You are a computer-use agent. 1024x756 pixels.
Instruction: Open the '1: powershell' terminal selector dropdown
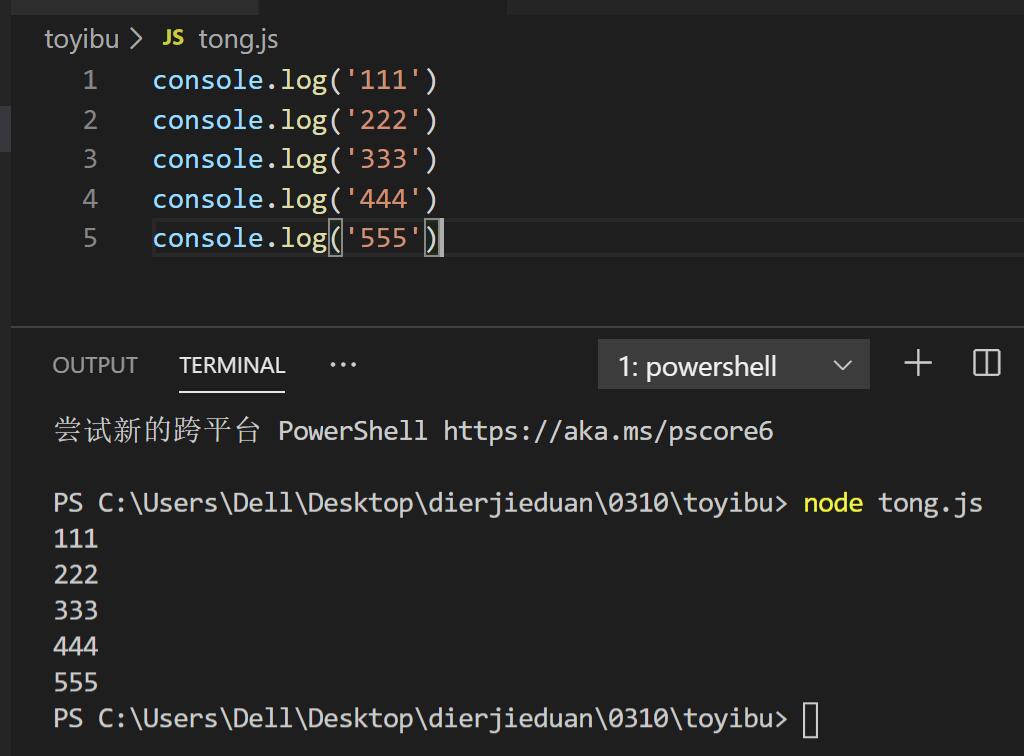pos(733,364)
